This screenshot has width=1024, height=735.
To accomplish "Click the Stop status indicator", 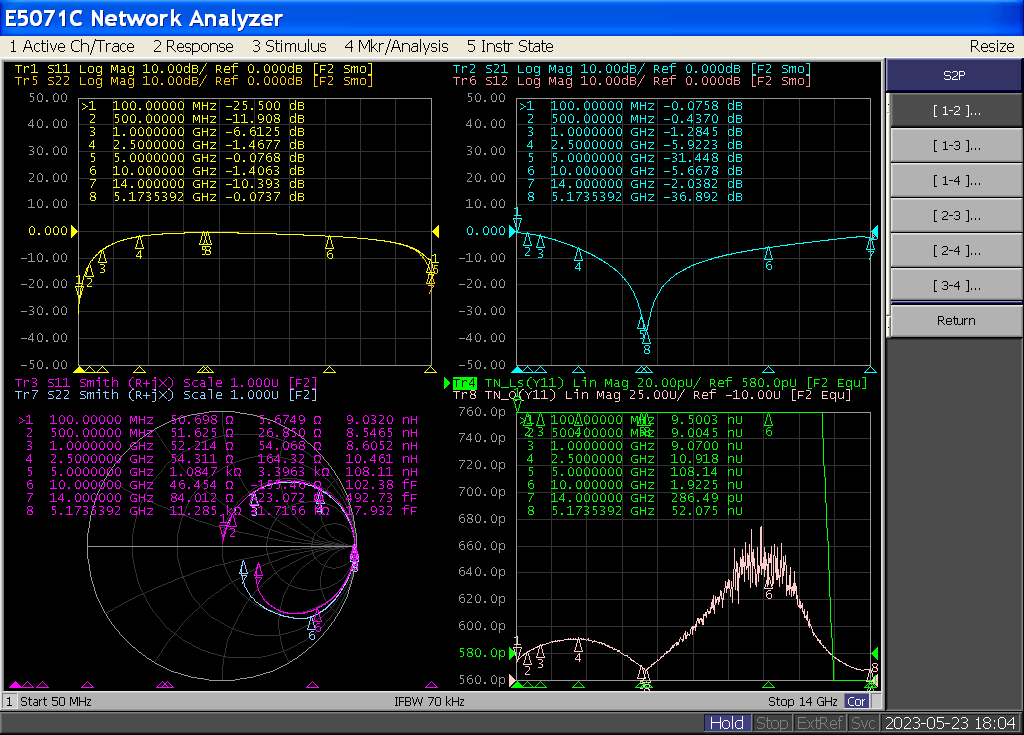I will [x=771, y=723].
